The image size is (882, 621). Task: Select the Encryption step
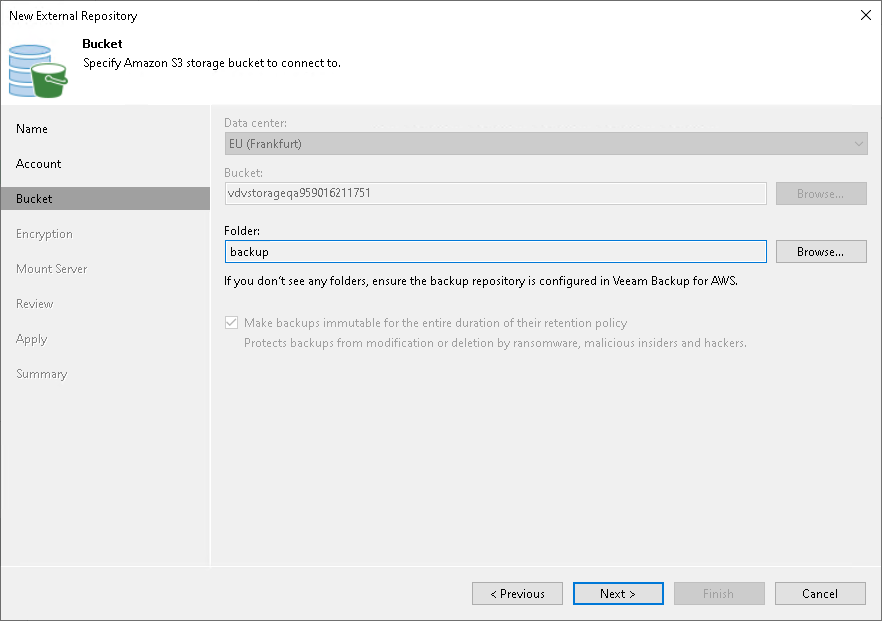point(44,234)
